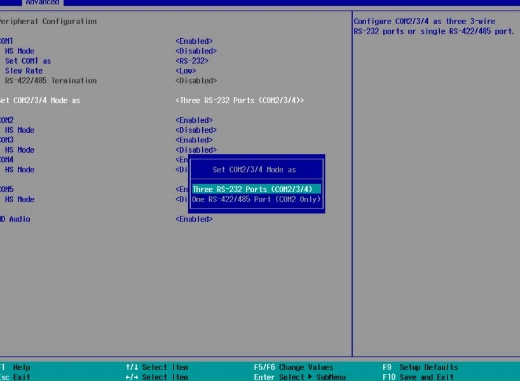520x381 pixels.
Task: Select the COM5 setting label
Action: pos(7,189)
